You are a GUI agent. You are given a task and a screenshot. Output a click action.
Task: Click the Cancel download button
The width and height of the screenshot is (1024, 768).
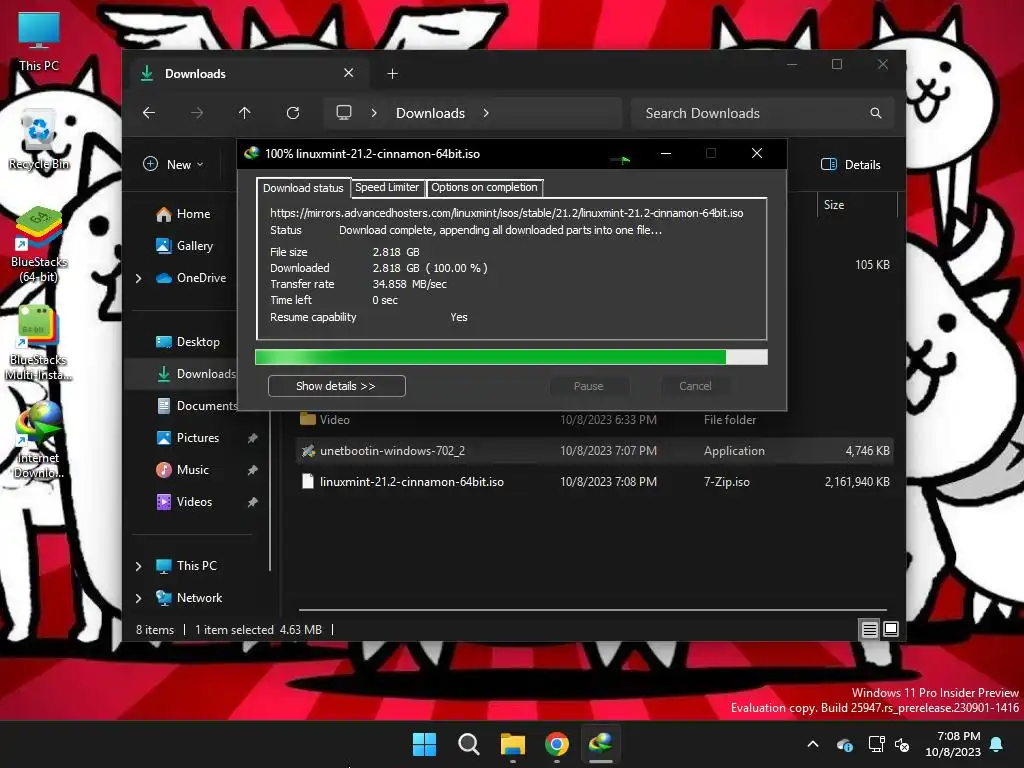[x=695, y=386]
